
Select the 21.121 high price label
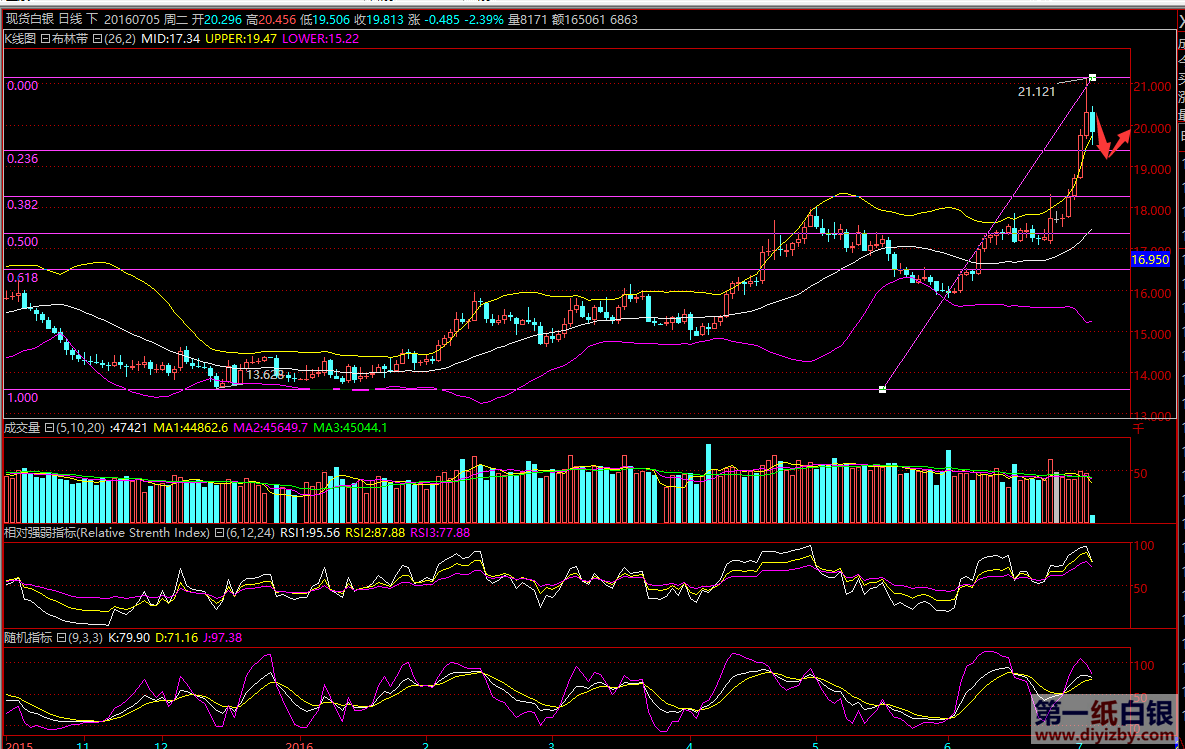click(1036, 91)
